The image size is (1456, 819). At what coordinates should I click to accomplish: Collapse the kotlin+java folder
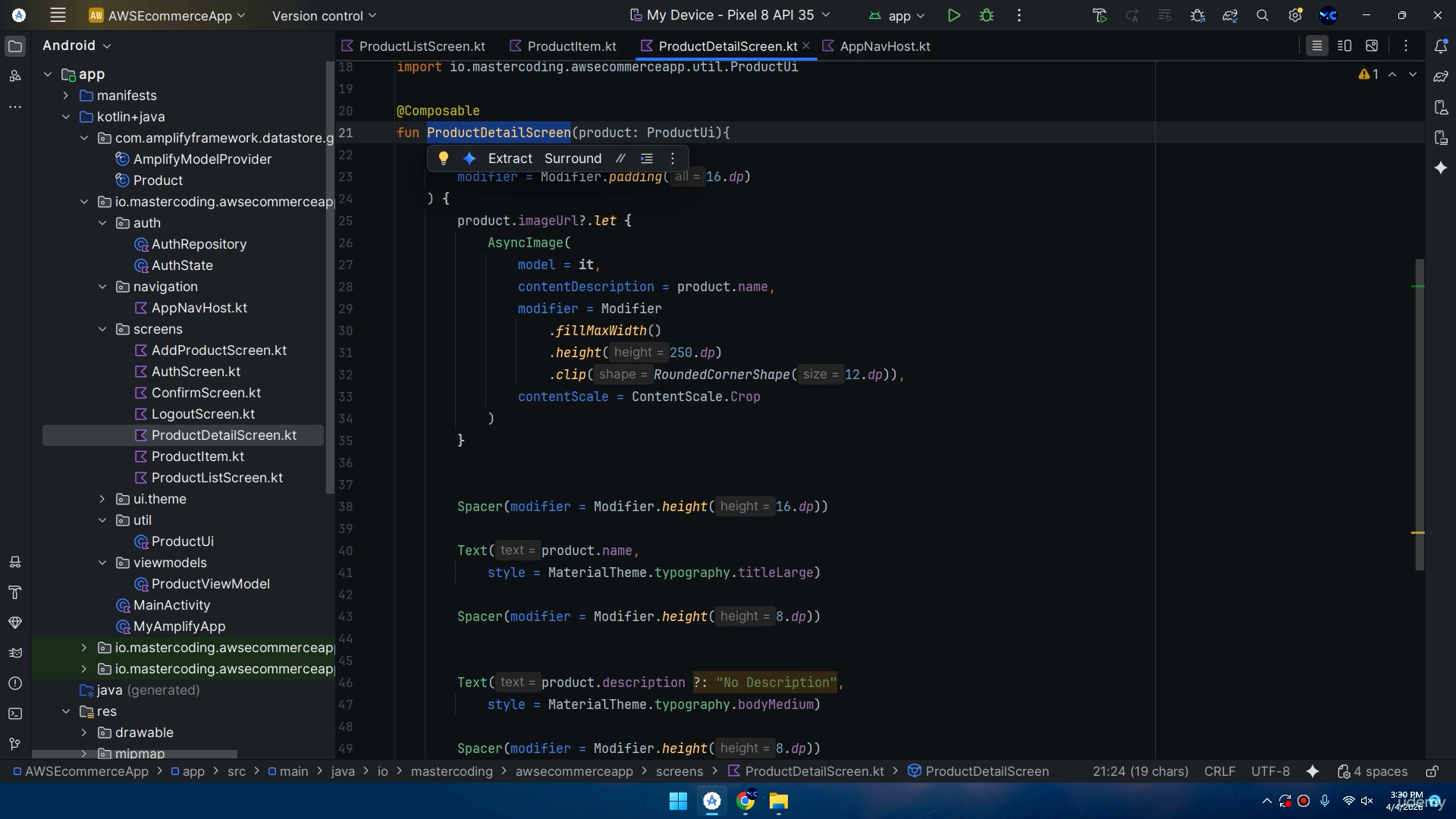66,117
